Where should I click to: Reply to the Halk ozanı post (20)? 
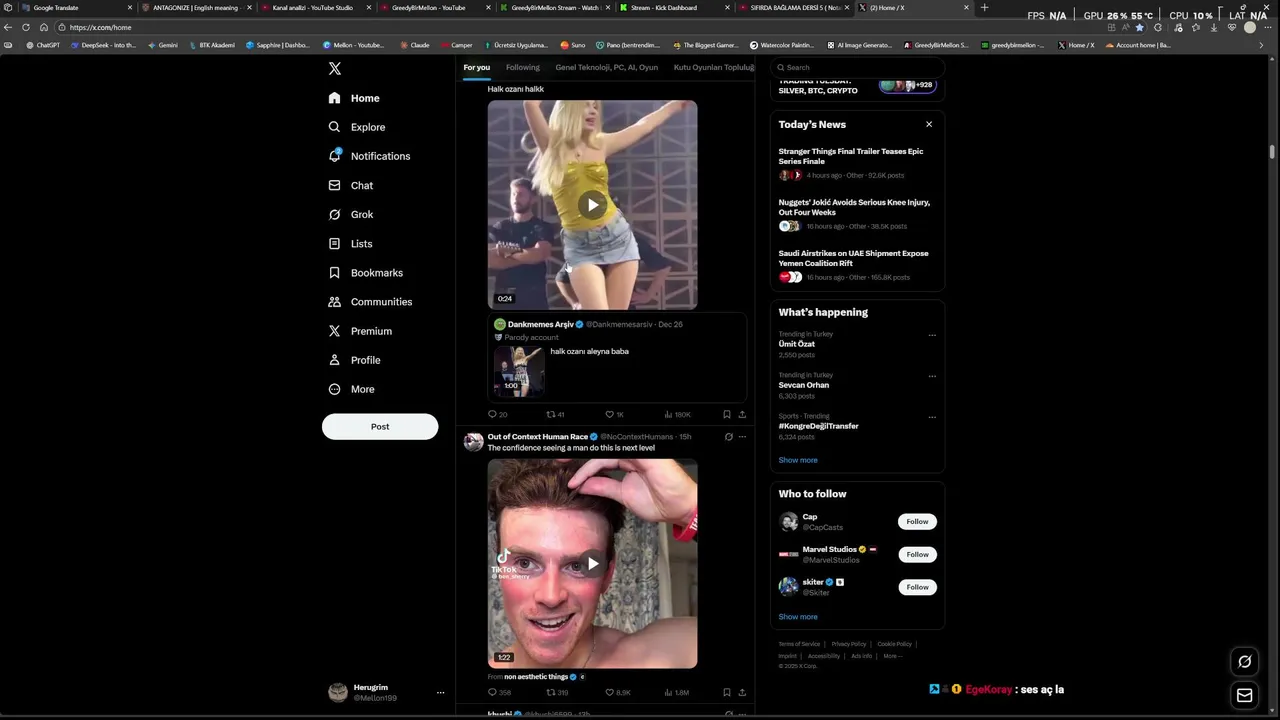tap(497, 414)
